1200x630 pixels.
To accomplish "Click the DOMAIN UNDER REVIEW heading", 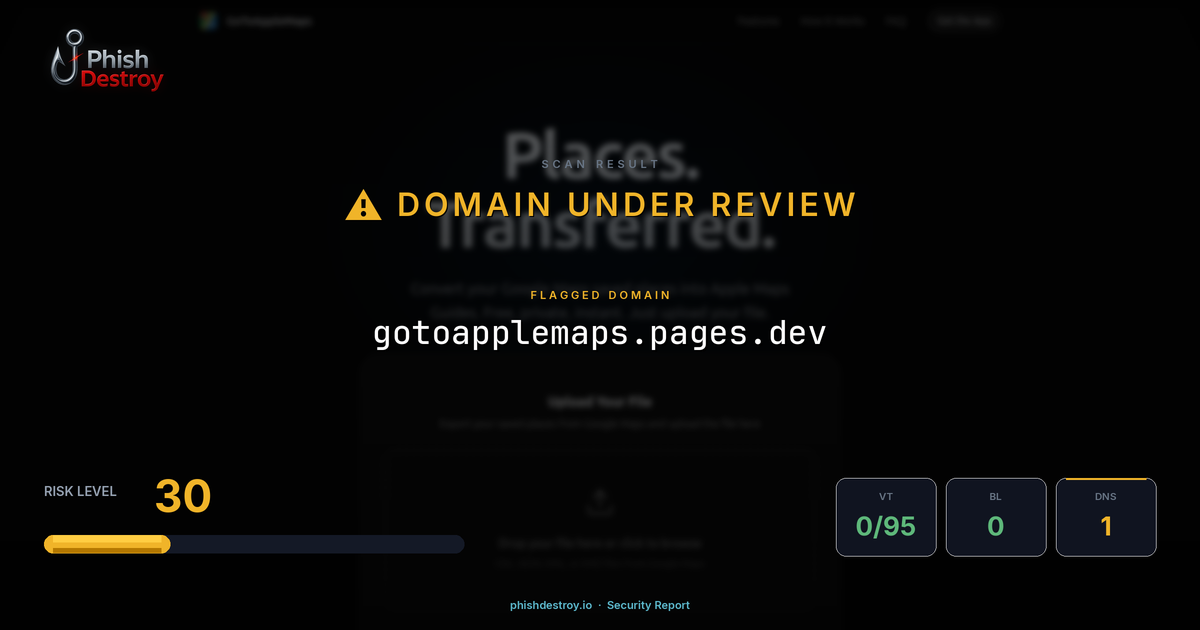I will [627, 203].
